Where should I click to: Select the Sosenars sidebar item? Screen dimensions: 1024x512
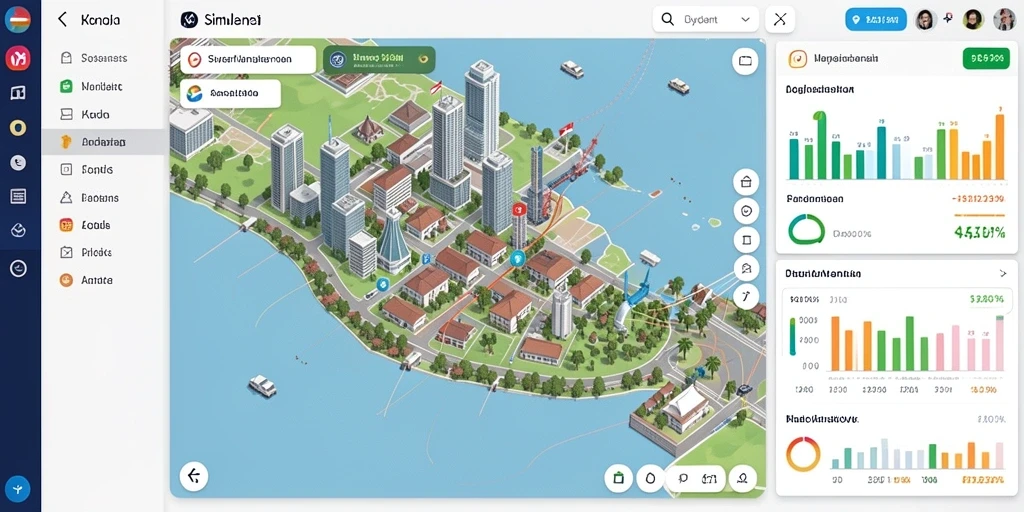pyautogui.click(x=103, y=58)
